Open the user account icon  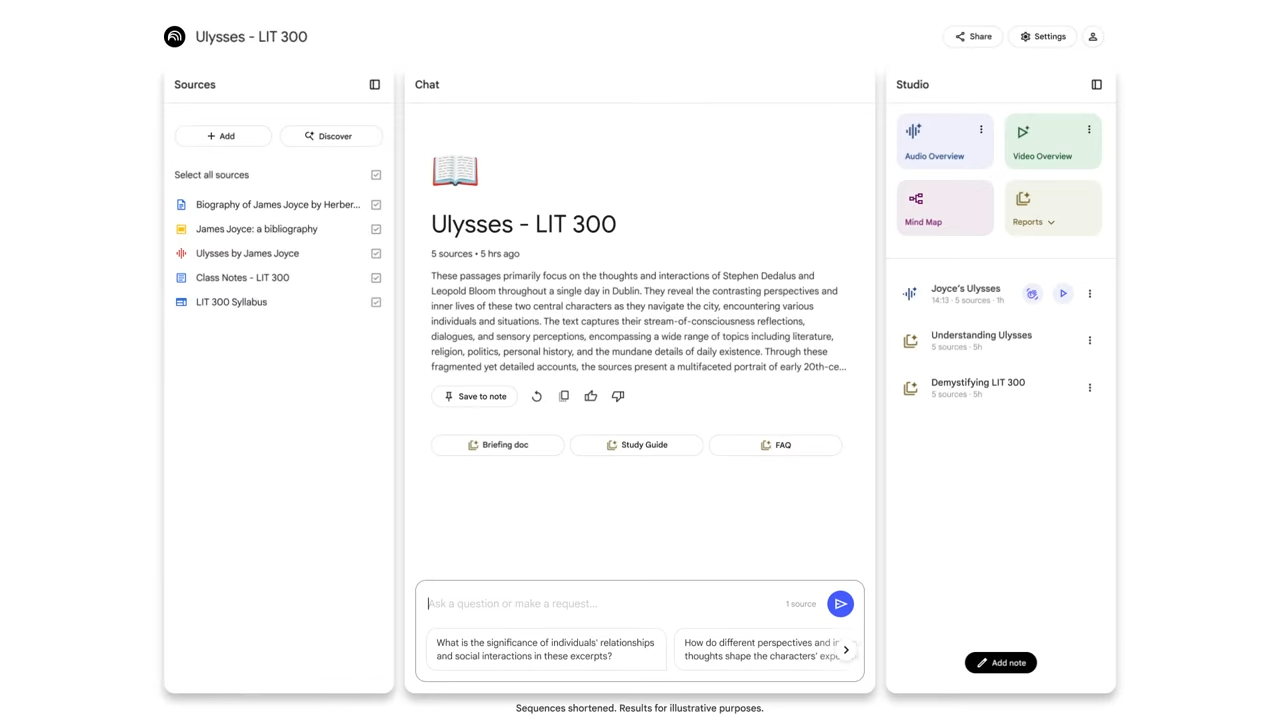pos(1093,37)
